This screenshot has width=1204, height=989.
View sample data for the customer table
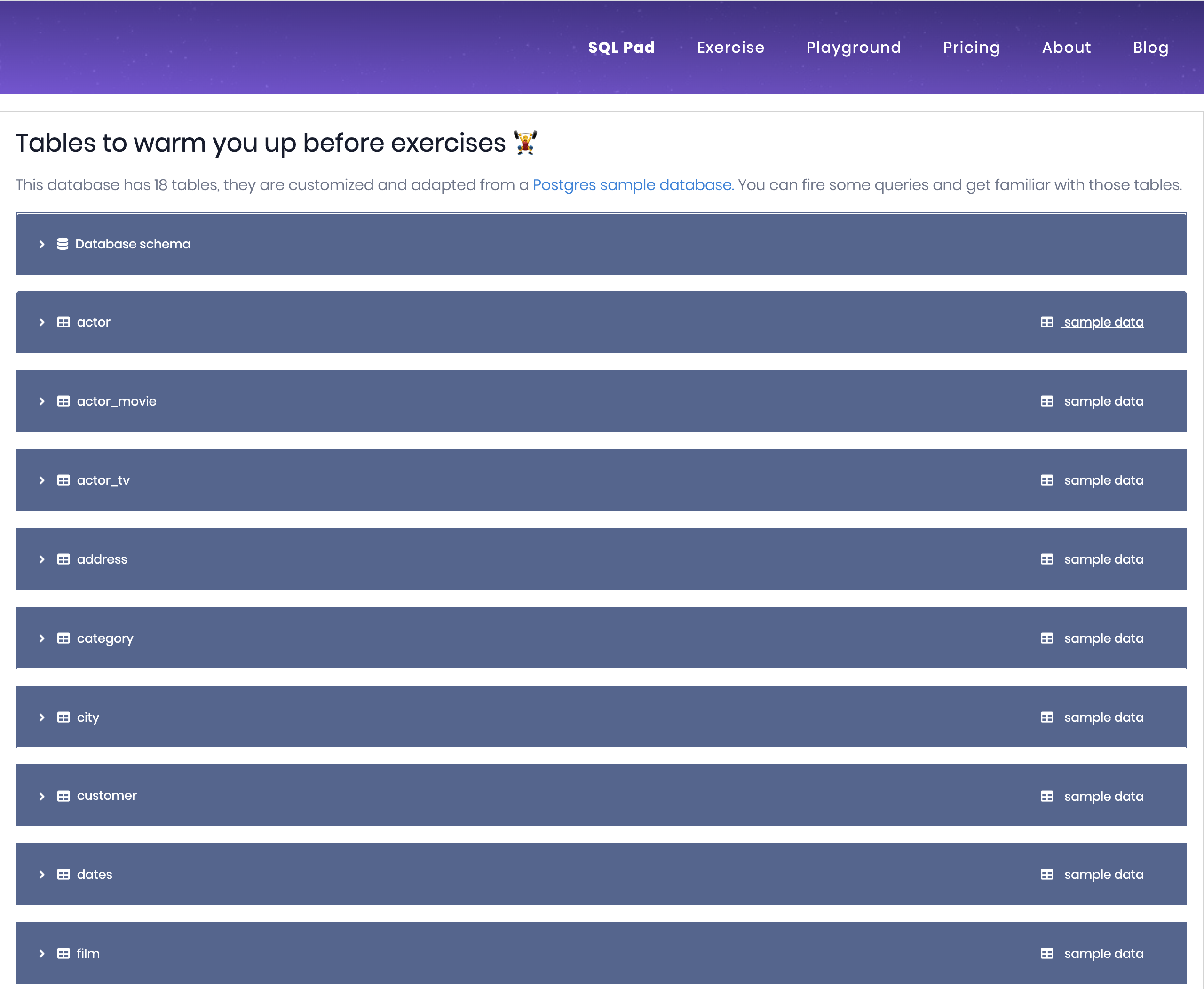point(1103,796)
